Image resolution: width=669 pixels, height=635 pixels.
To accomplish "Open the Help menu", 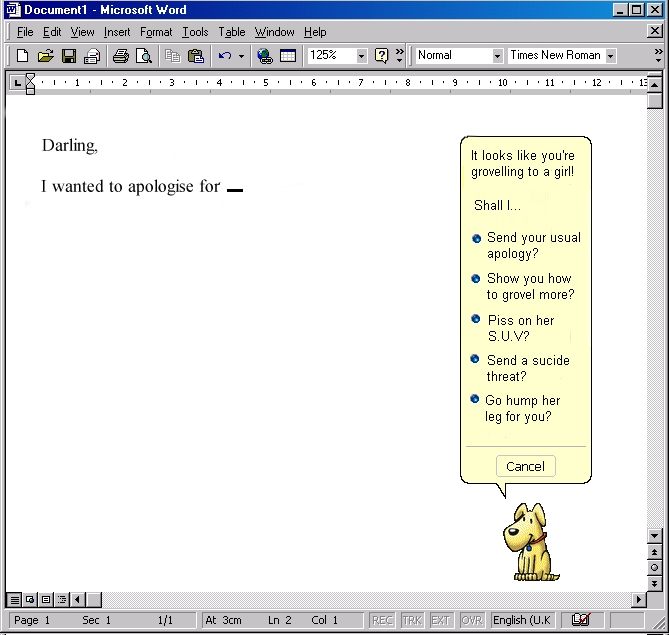I will pos(315,32).
